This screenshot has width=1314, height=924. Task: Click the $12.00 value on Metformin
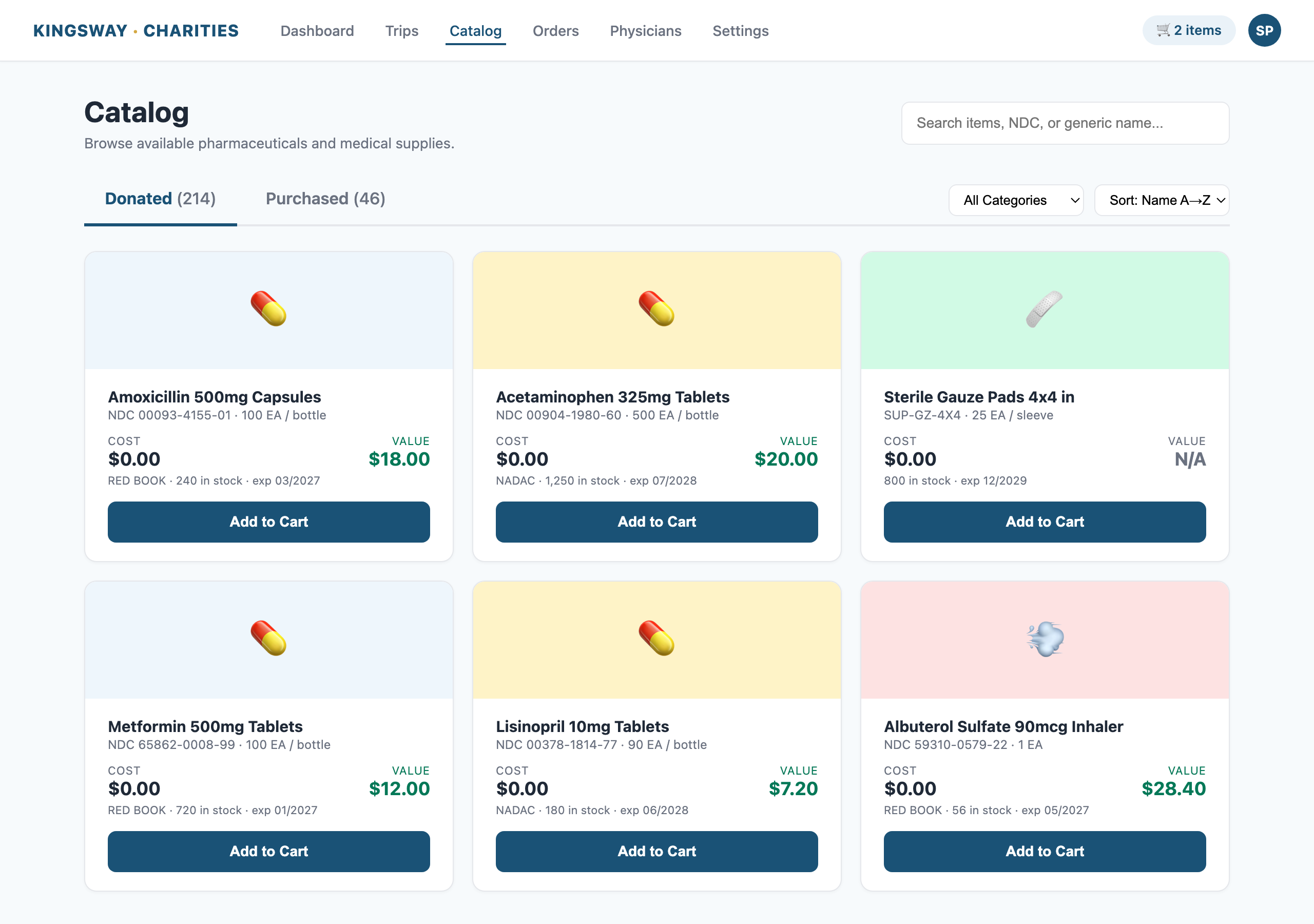tap(399, 789)
